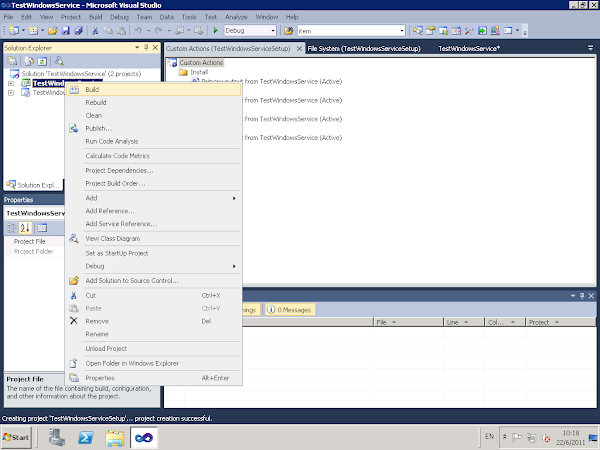Image resolution: width=600 pixels, height=450 pixels.
Task: Choose Clean in the context menu
Action: click(x=154, y=116)
